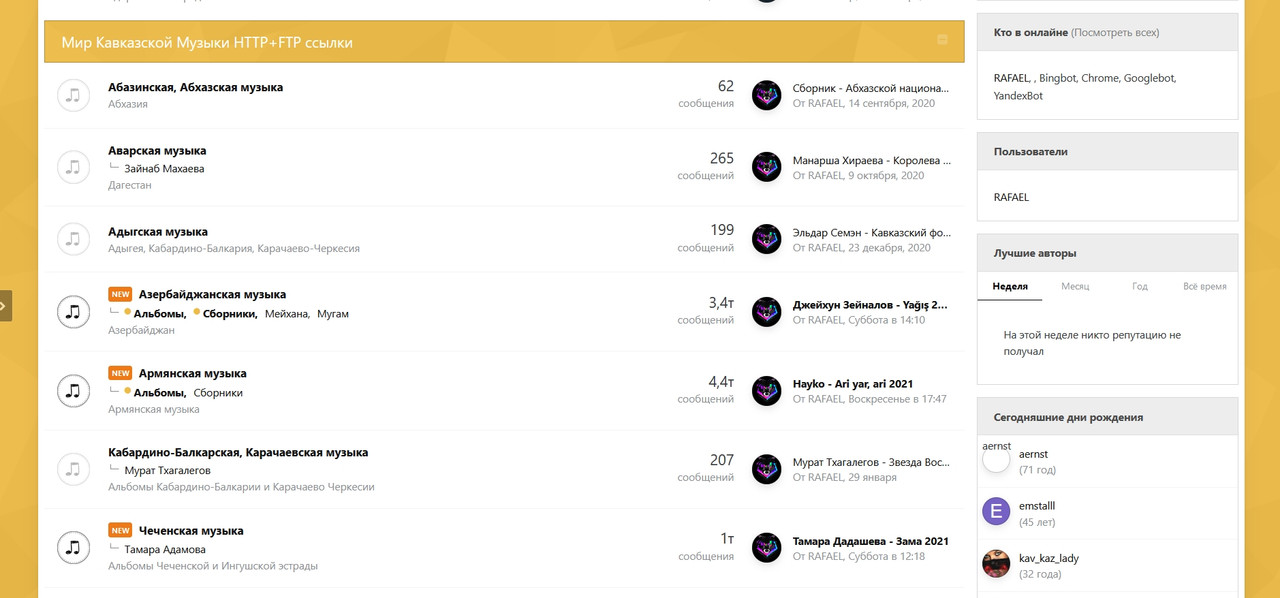Click the music note icon beside Кабардино-Балкарская, Карачаевская музыка
Screen dimensions: 1280x598
[73, 468]
